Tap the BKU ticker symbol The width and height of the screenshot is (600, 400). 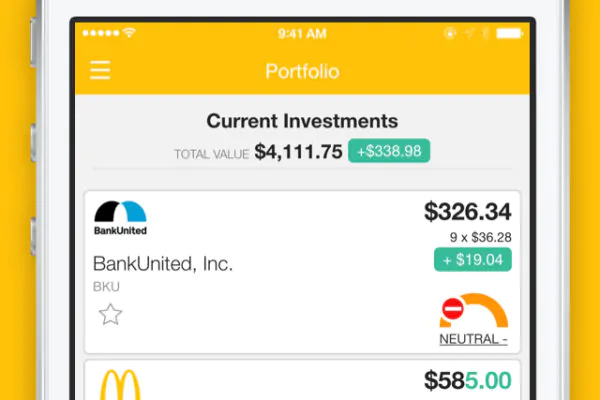106,287
